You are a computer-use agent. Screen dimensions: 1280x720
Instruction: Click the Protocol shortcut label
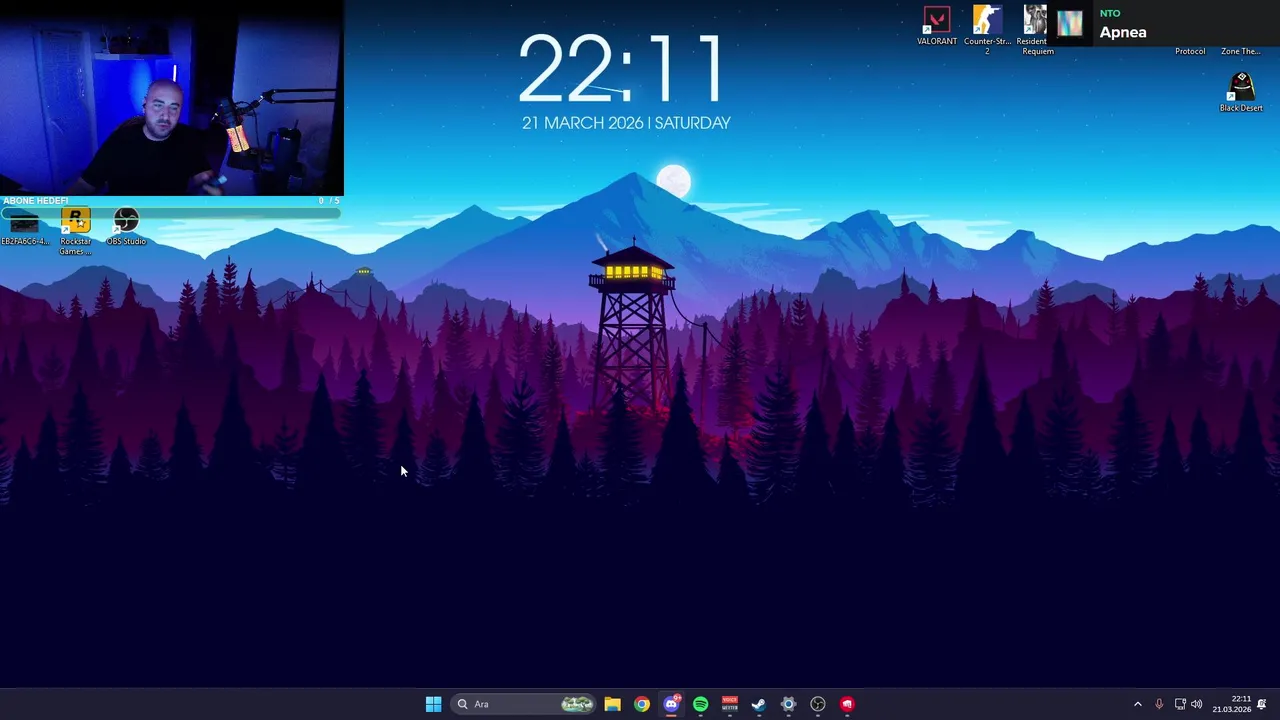pos(1190,51)
